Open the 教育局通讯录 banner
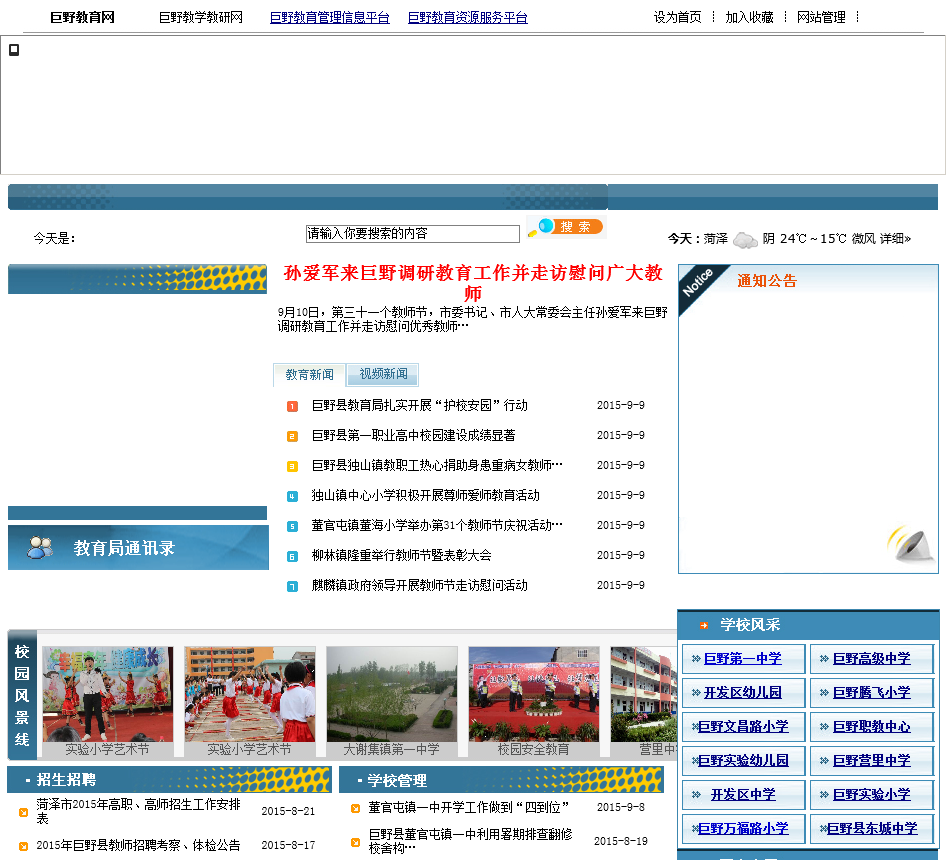The height and width of the screenshot is (860, 946). click(x=138, y=547)
